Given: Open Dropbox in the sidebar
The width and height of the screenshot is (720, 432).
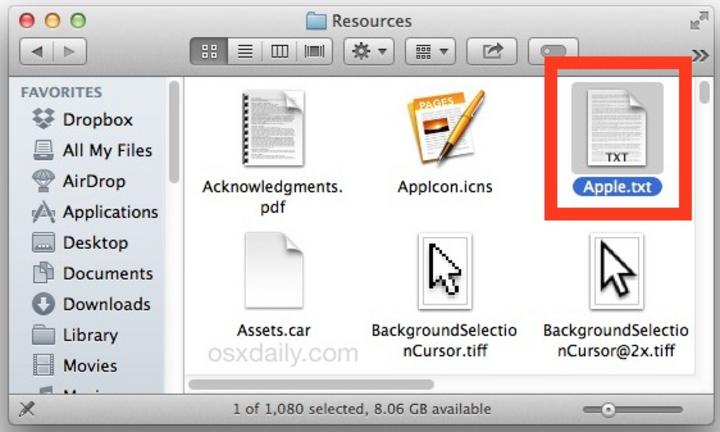Looking at the screenshot, I should click(x=97, y=119).
